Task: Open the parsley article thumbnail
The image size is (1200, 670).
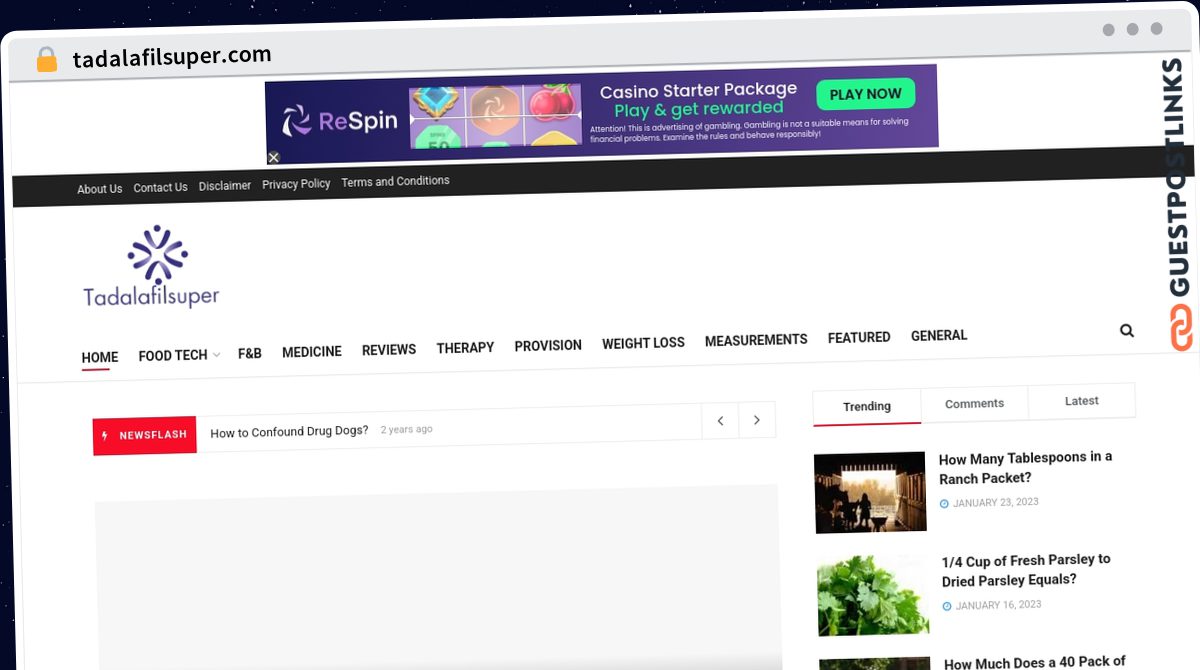Action: click(x=873, y=595)
